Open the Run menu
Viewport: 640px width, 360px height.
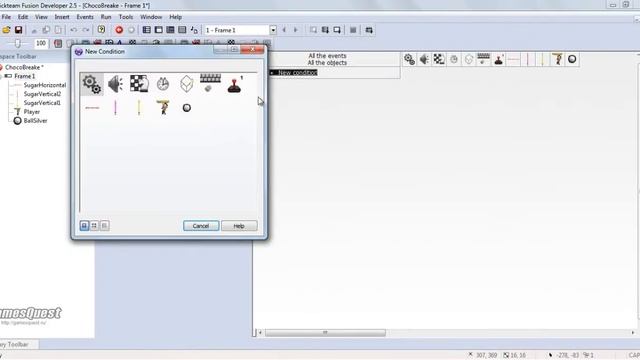(106, 17)
